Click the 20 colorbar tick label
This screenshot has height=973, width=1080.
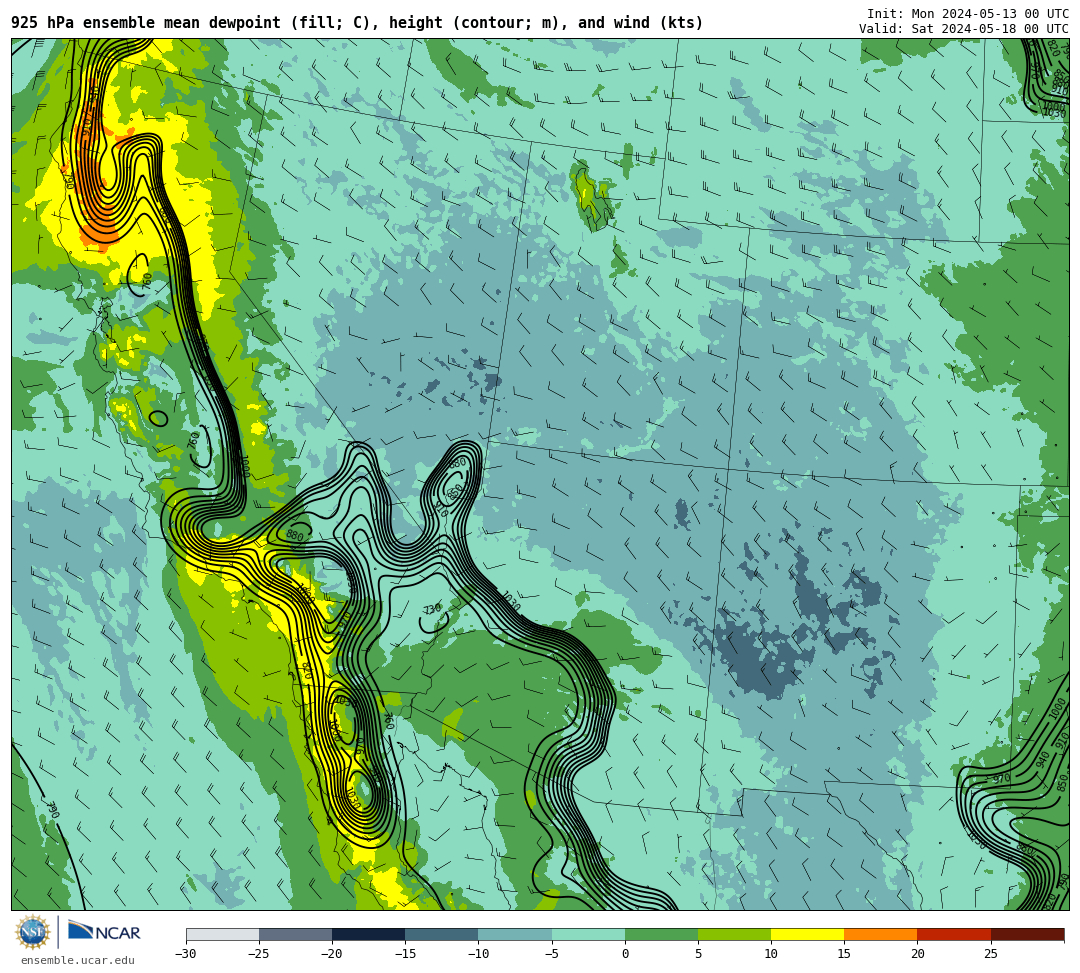[917, 954]
